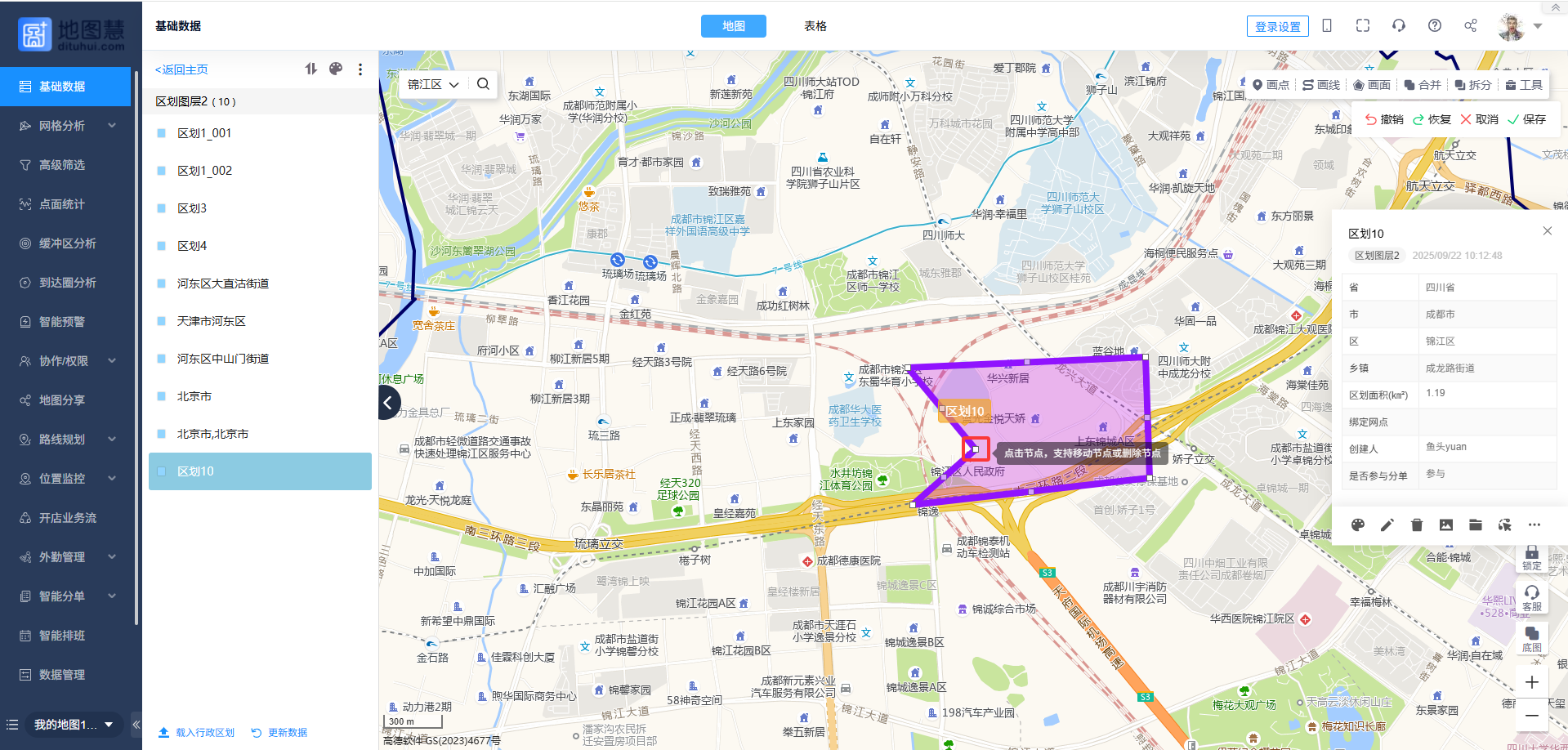Click the 底图 basemap switcher icon
Viewport: 1568px width, 750px height.
[x=1531, y=638]
